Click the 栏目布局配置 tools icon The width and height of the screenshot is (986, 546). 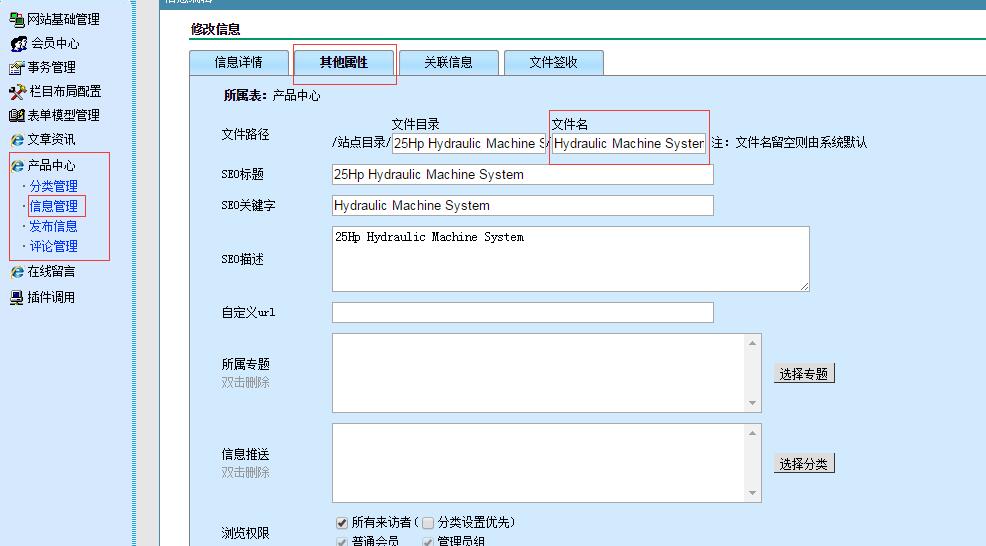click(x=17, y=91)
